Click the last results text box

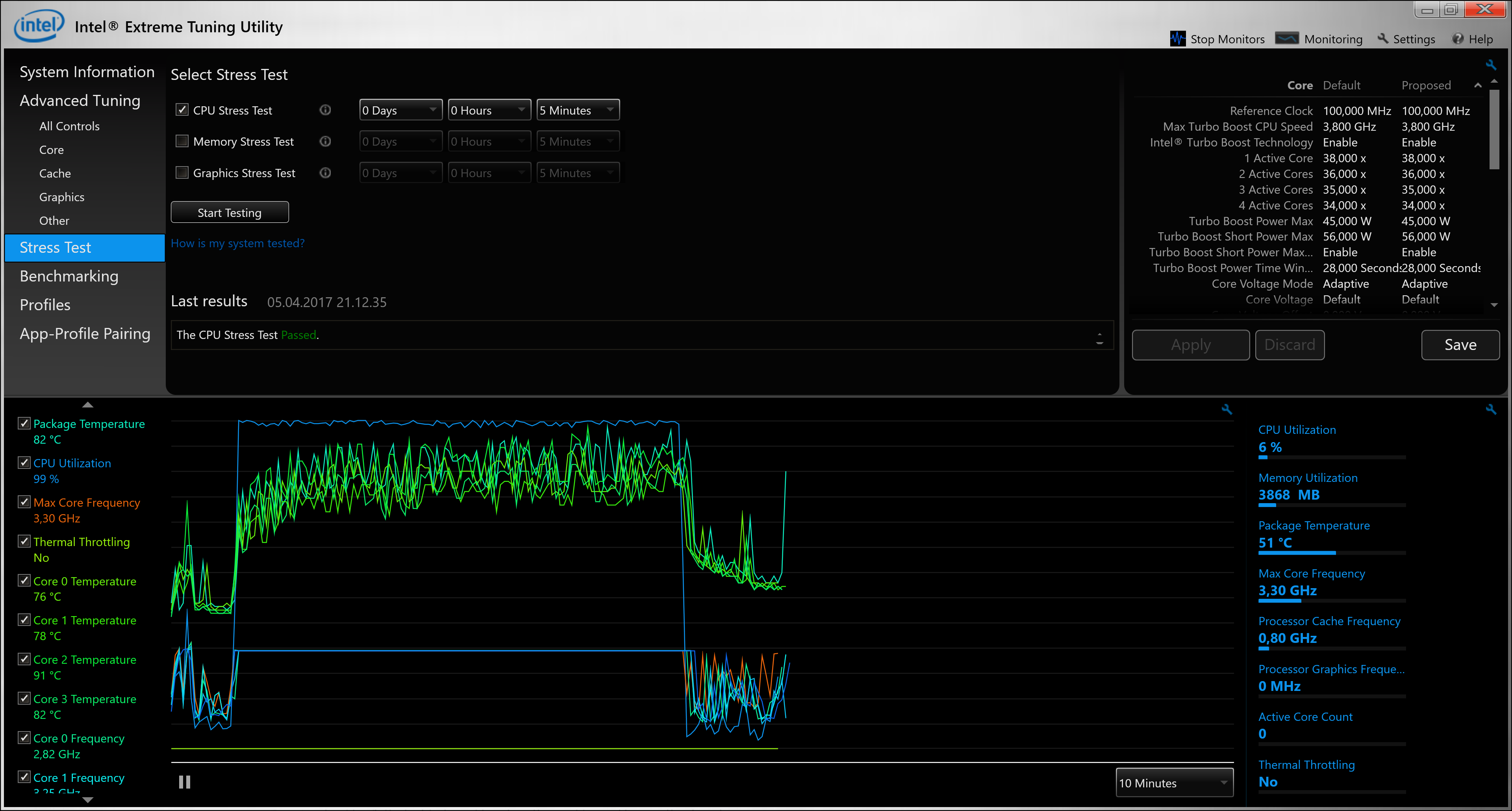[x=642, y=335]
